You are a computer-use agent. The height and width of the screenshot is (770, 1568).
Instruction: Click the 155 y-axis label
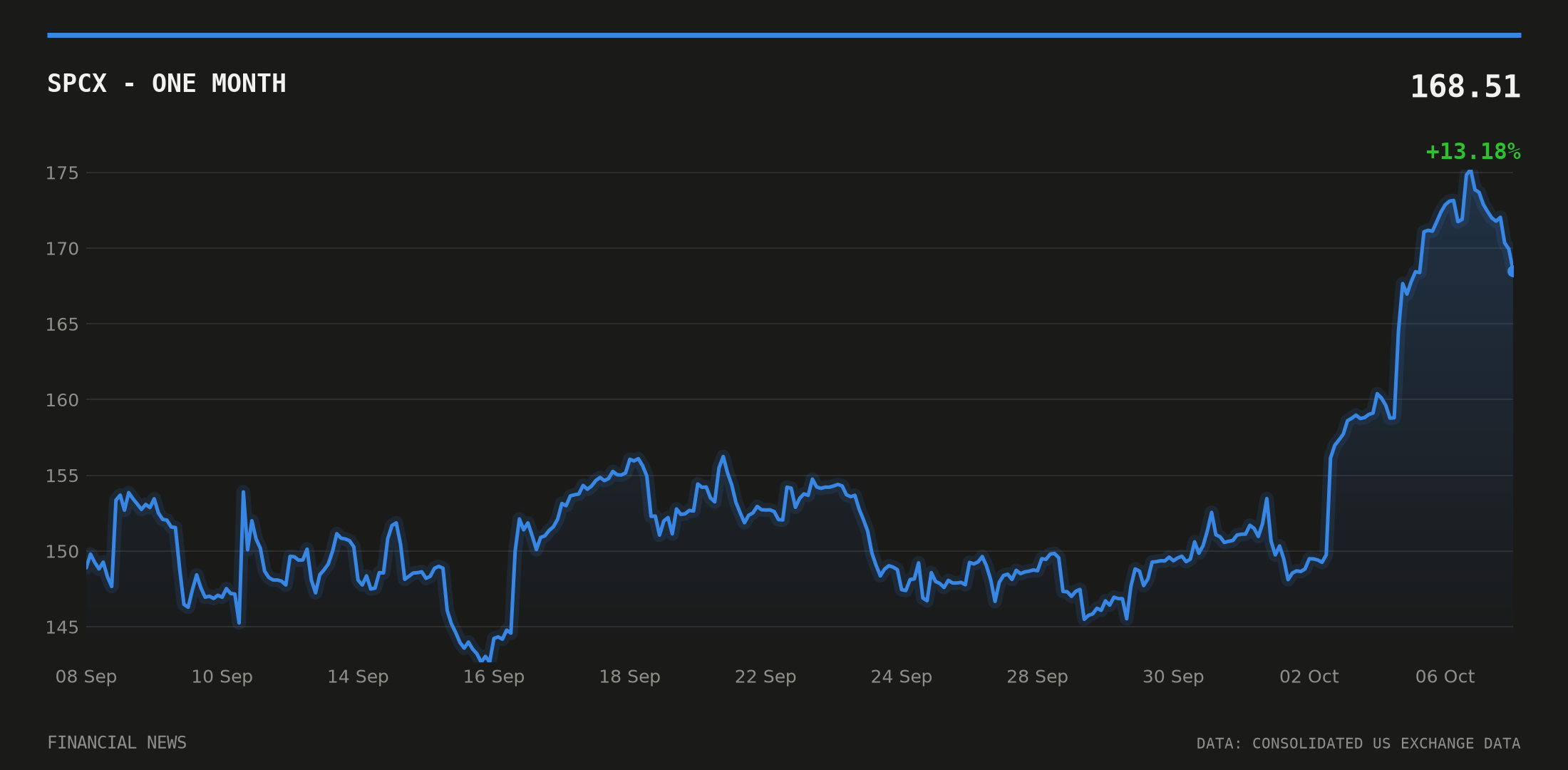(x=62, y=476)
